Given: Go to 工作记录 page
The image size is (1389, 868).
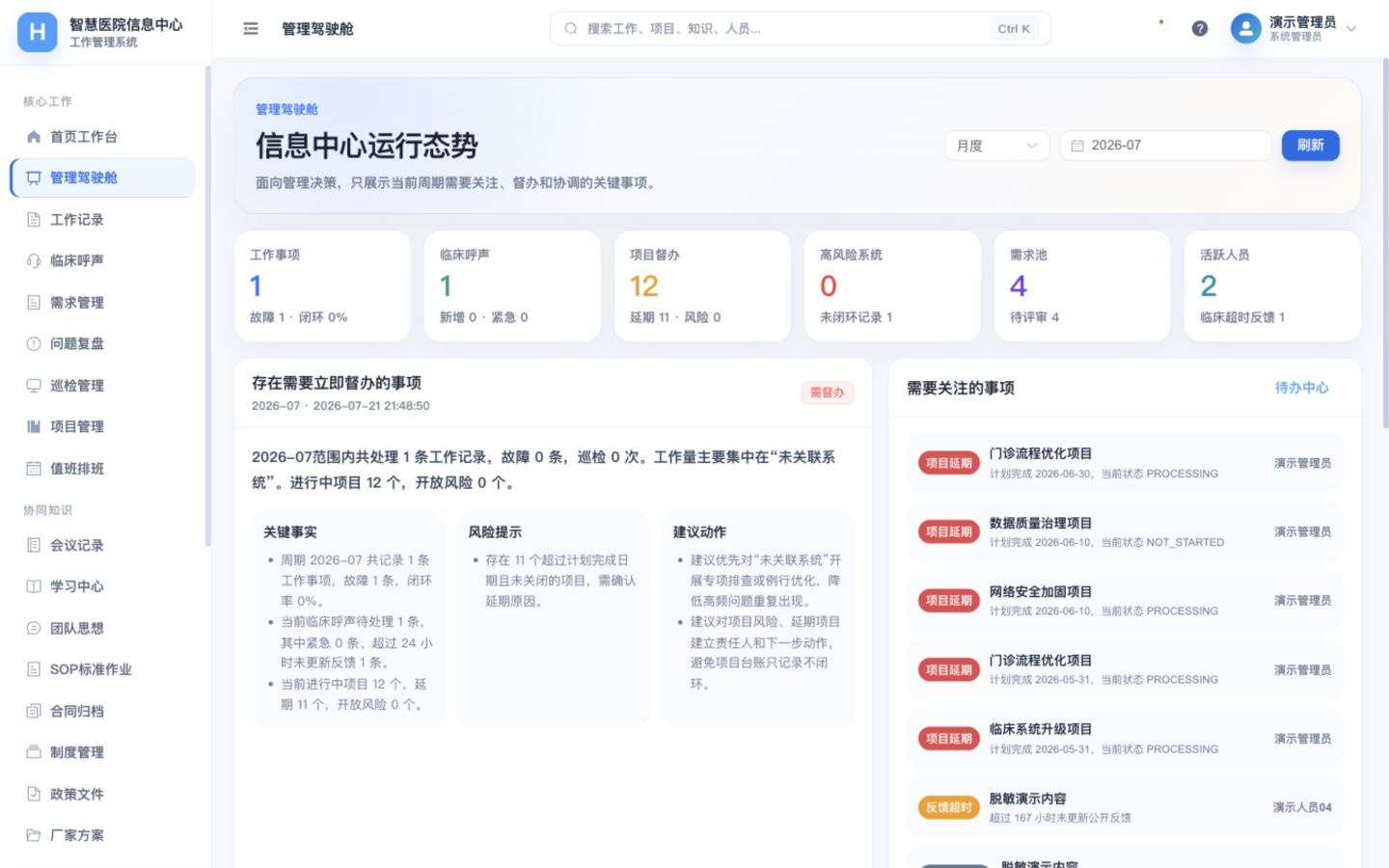Looking at the screenshot, I should tap(103, 220).
